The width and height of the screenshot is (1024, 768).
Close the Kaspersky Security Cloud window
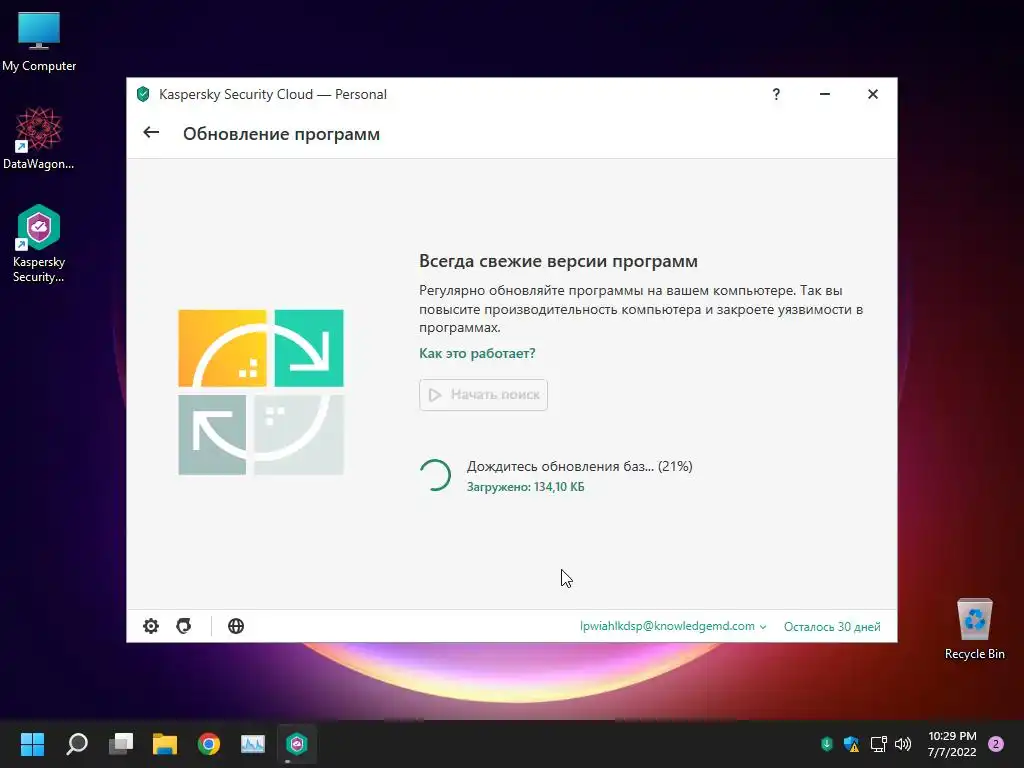click(x=872, y=94)
